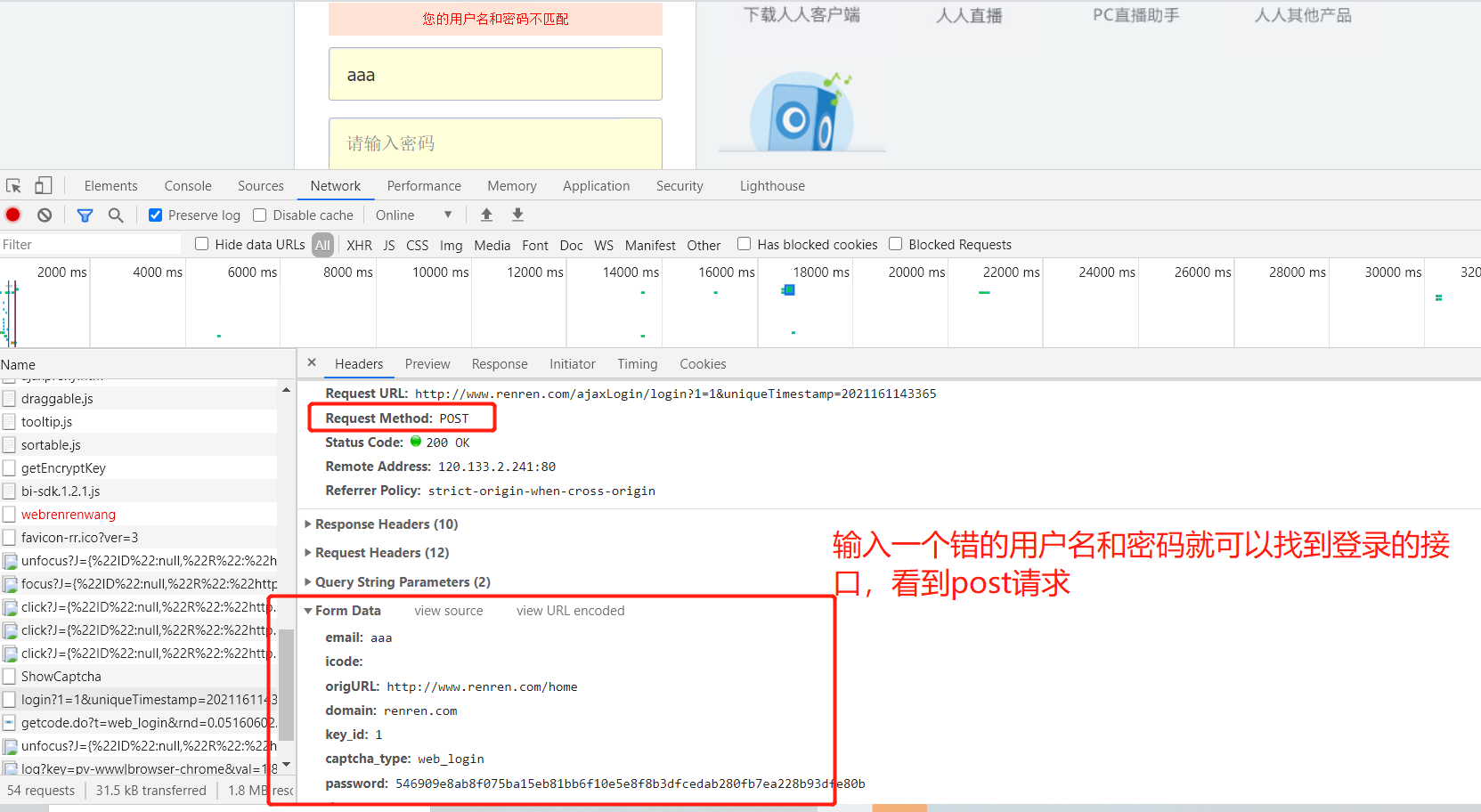Toggle the device toolbar icon

(x=43, y=185)
